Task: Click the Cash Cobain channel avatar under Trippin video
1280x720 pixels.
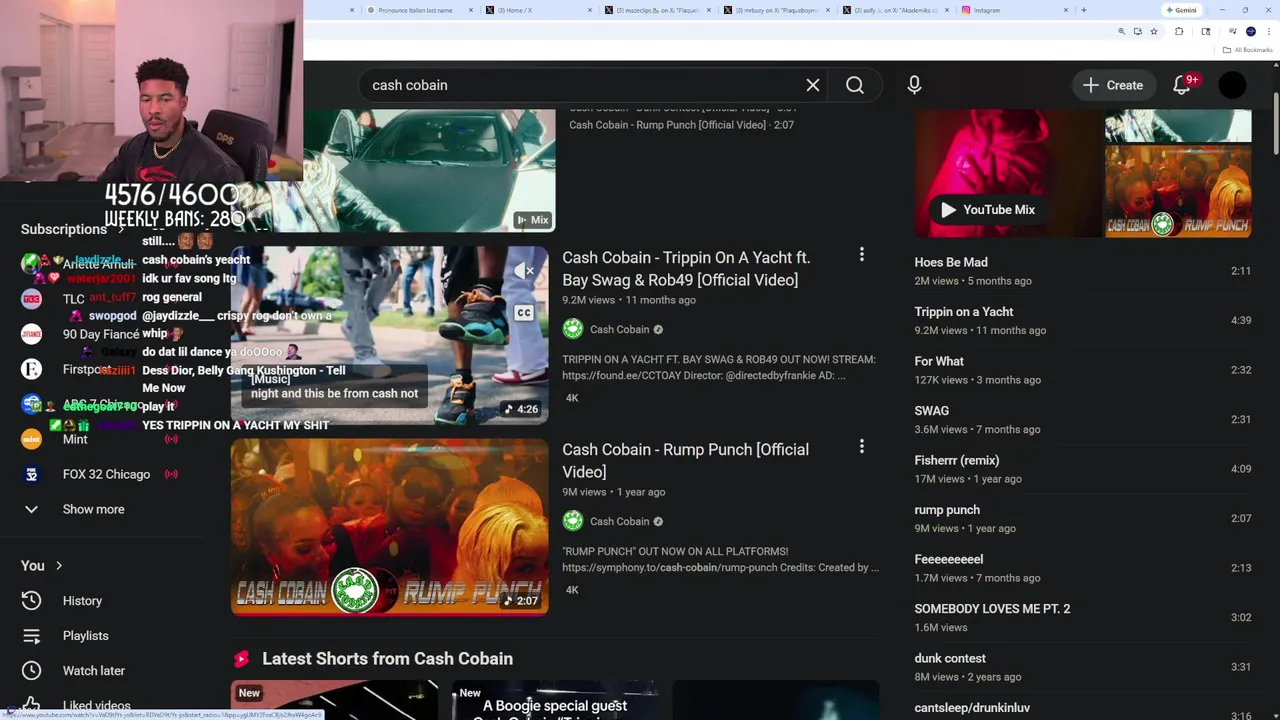Action: (572, 329)
